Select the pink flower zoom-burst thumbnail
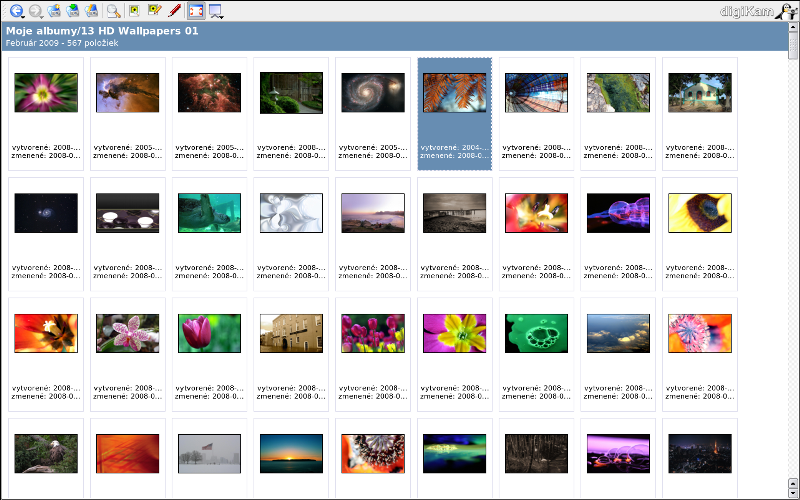The image size is (800, 500). click(46, 92)
